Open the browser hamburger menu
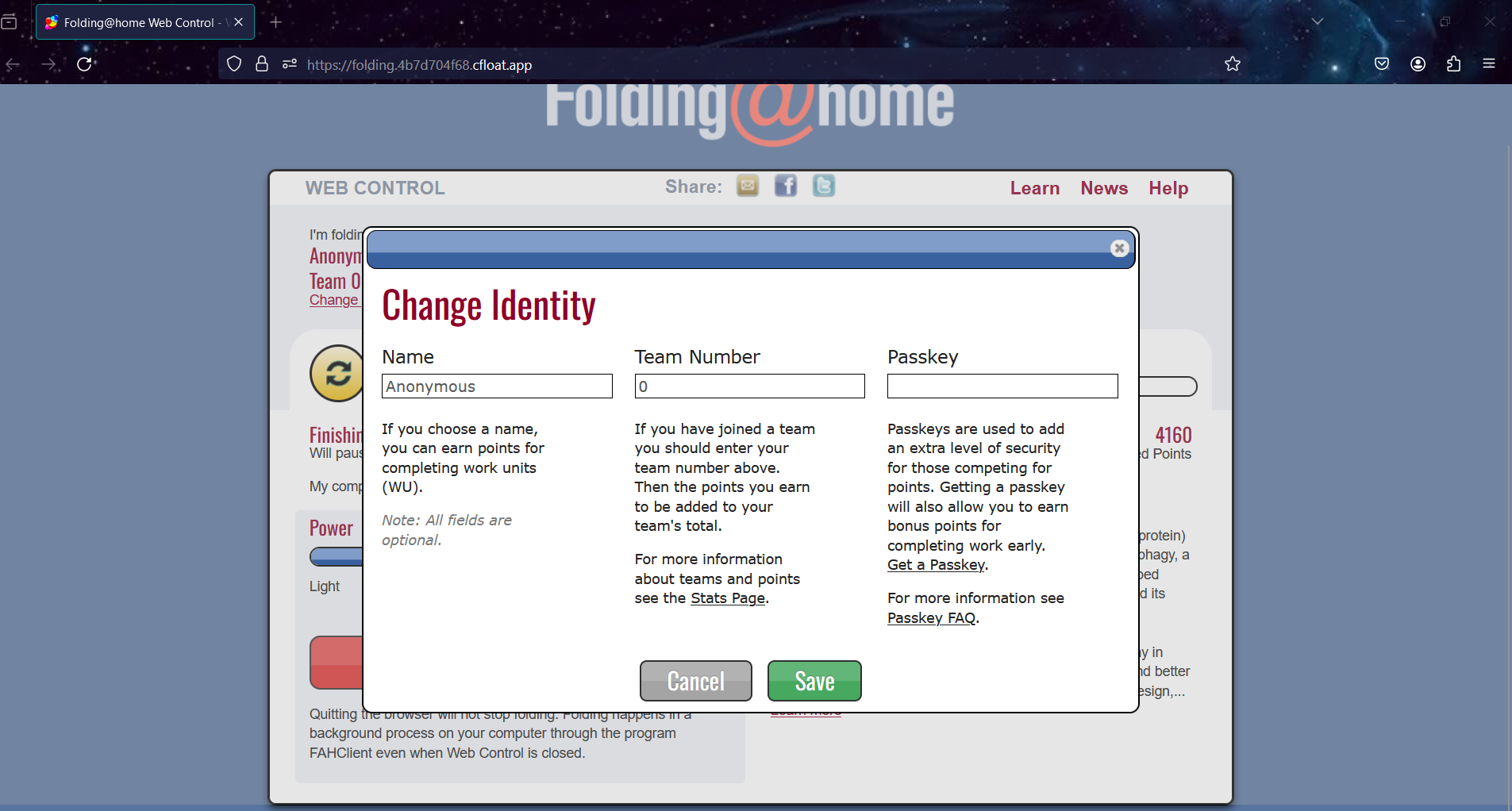1512x811 pixels. 1489,64
